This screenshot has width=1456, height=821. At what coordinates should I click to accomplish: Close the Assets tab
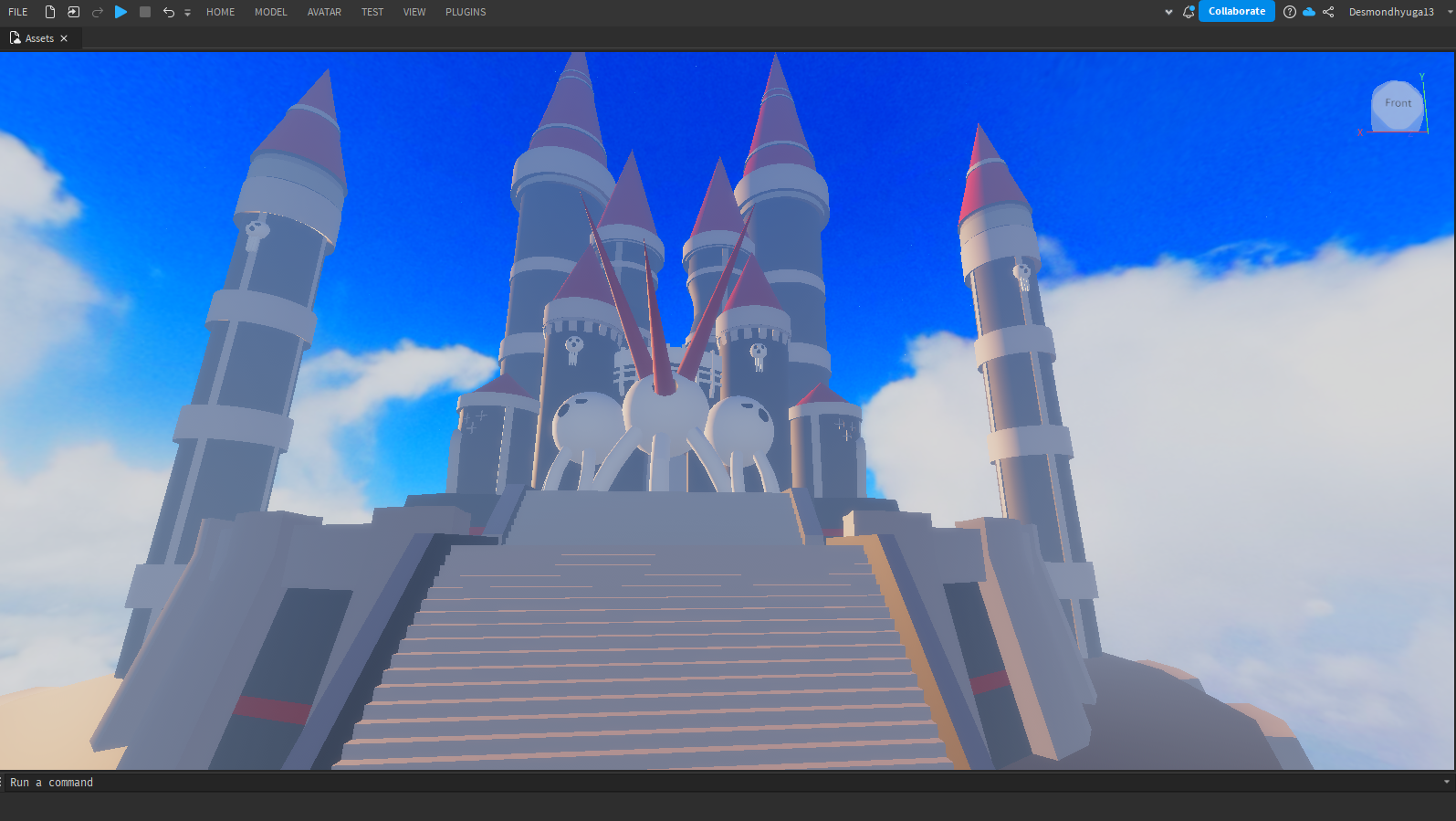pos(64,38)
